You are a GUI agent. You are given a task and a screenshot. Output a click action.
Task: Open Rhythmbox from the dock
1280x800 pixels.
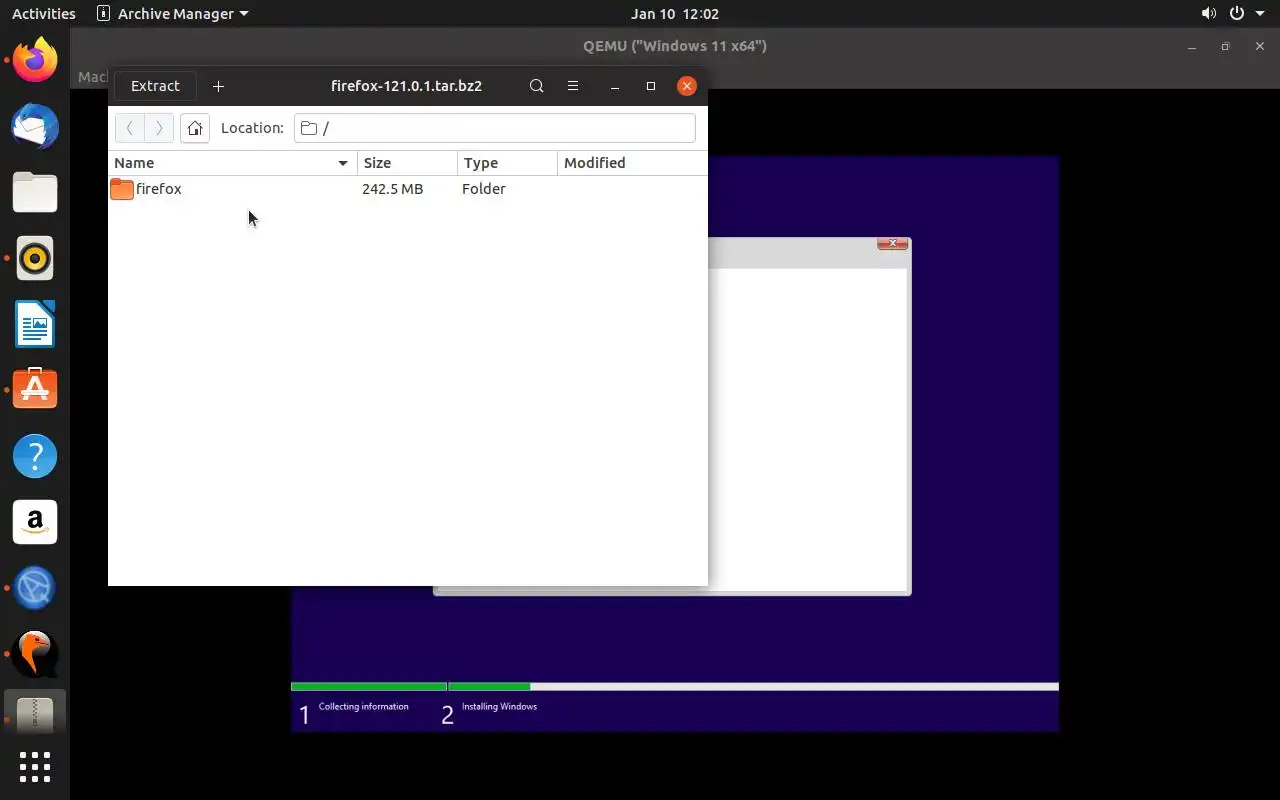(35, 258)
